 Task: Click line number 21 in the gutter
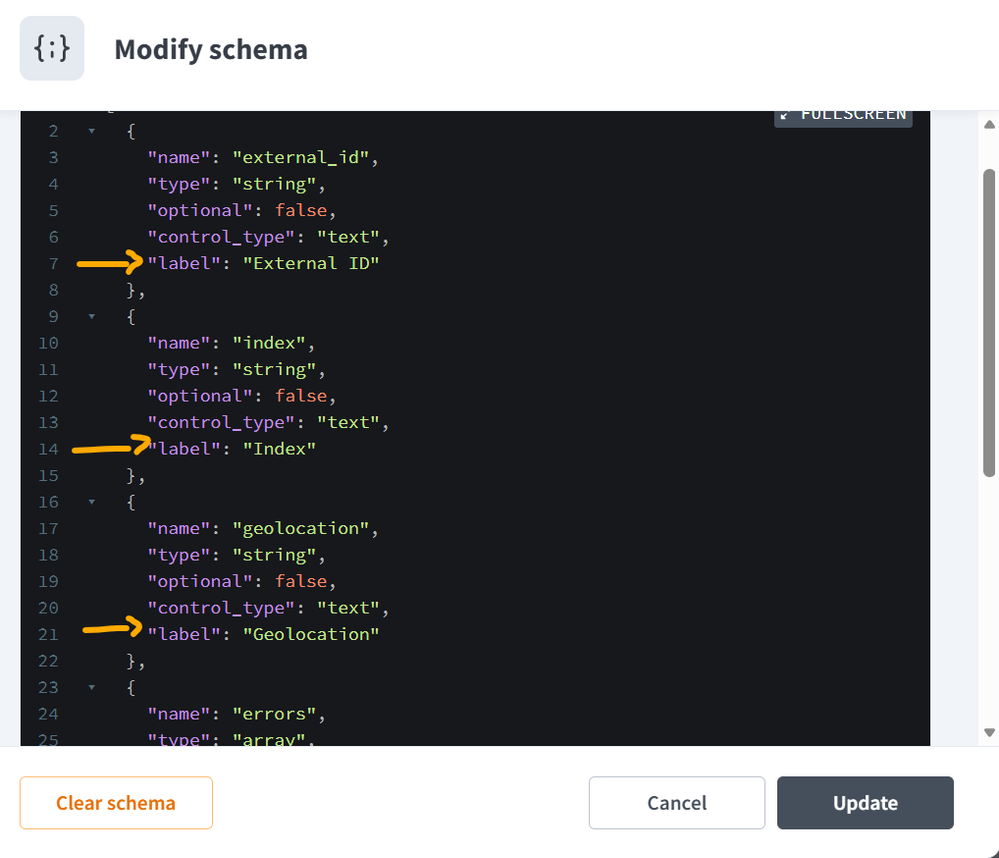(x=48, y=634)
